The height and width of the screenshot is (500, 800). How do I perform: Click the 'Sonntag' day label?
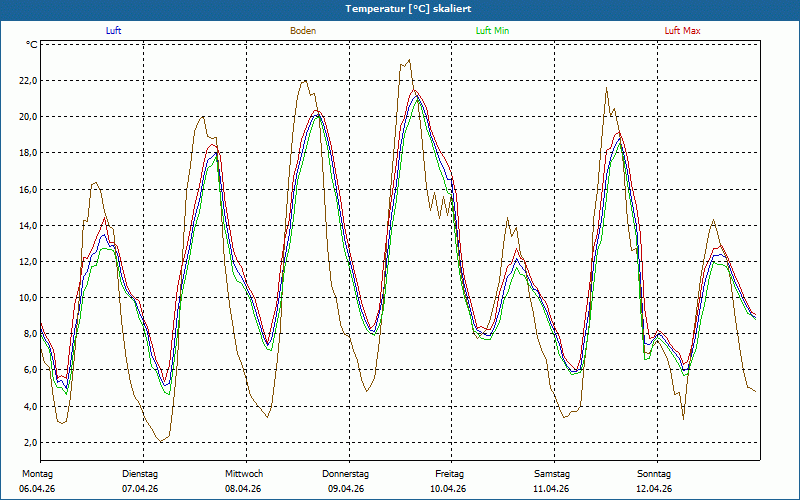(654, 474)
